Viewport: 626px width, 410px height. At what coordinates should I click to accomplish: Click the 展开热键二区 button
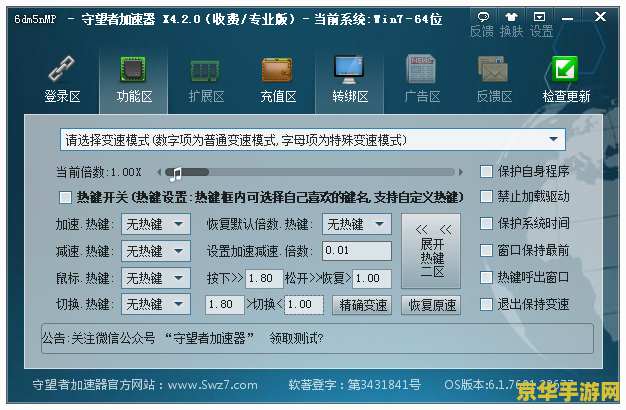coord(431,251)
